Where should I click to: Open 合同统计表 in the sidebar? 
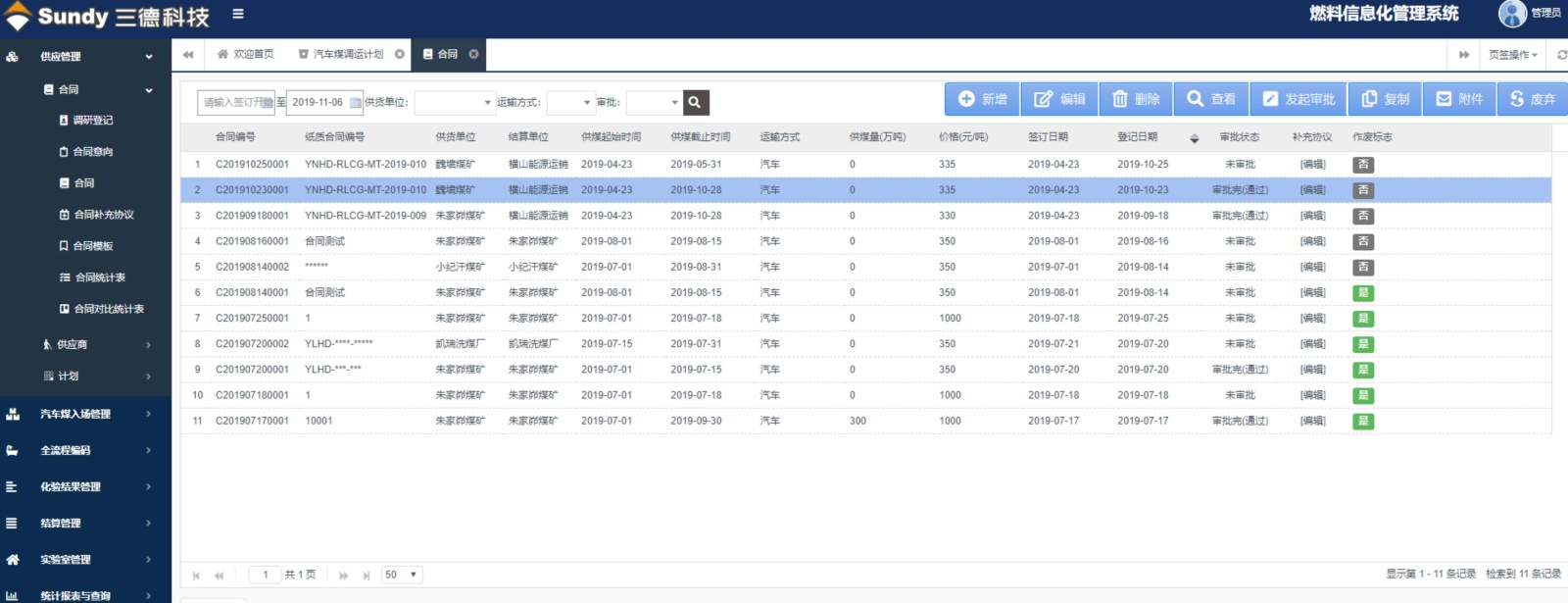[100, 277]
